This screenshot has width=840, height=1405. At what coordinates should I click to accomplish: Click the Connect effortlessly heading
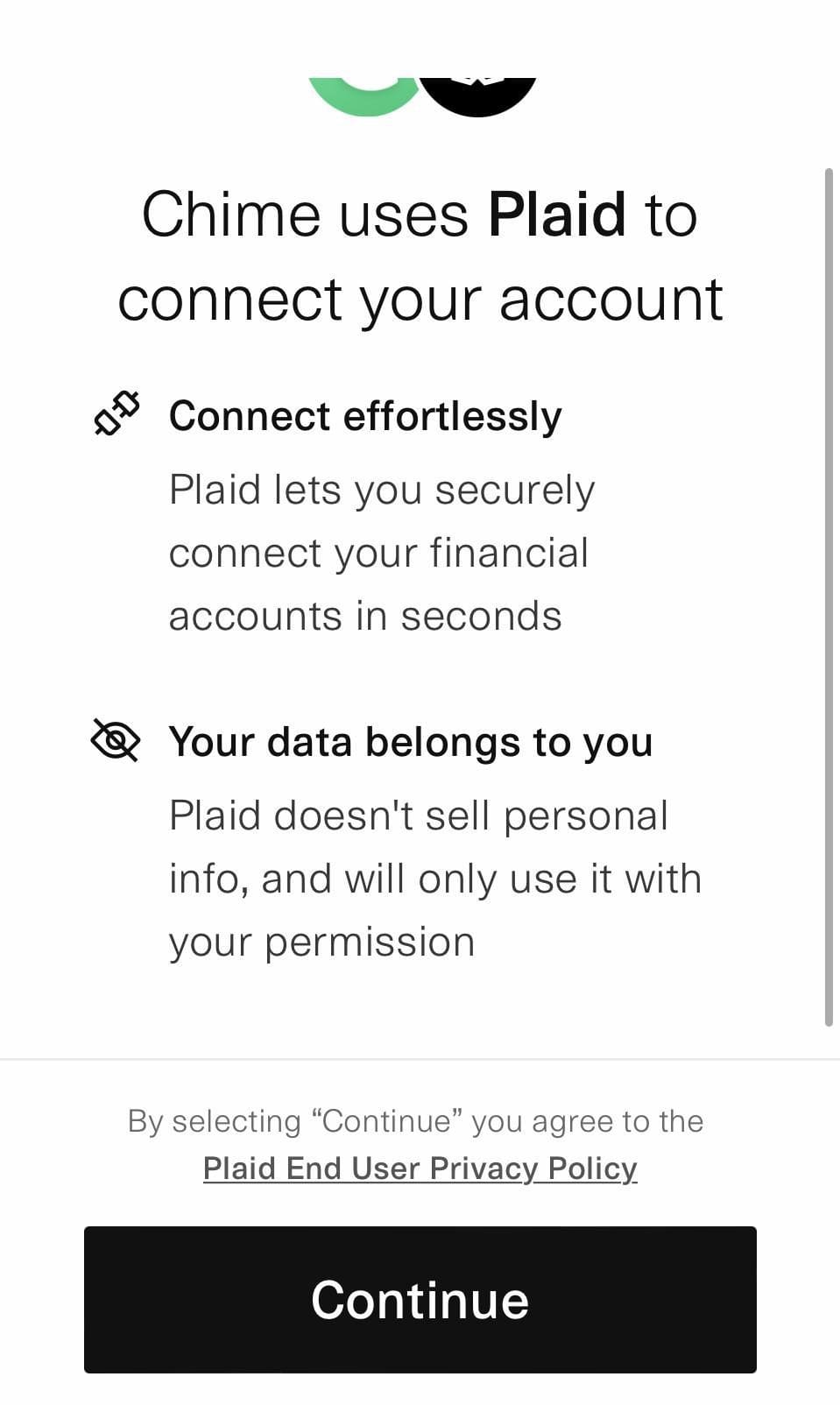click(366, 416)
